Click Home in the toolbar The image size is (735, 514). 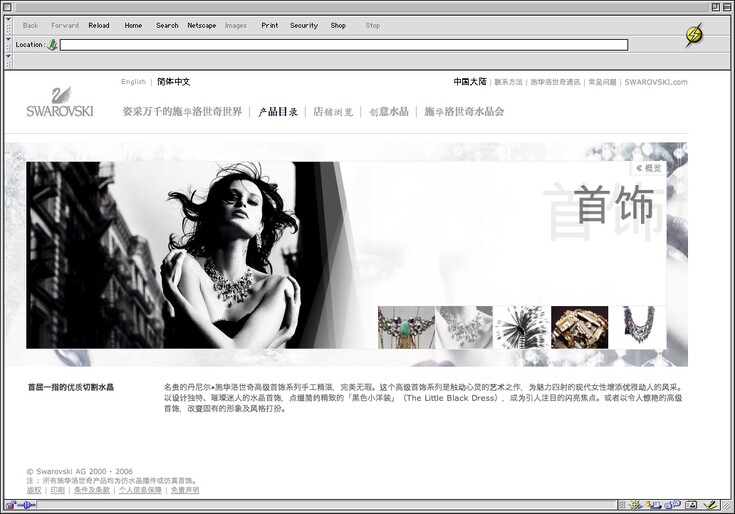(x=133, y=25)
